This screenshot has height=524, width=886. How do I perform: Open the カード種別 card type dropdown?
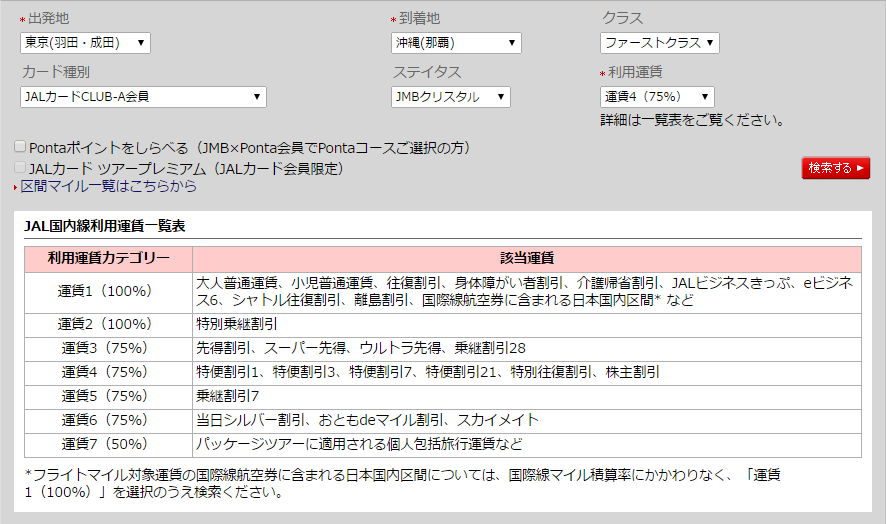(143, 97)
